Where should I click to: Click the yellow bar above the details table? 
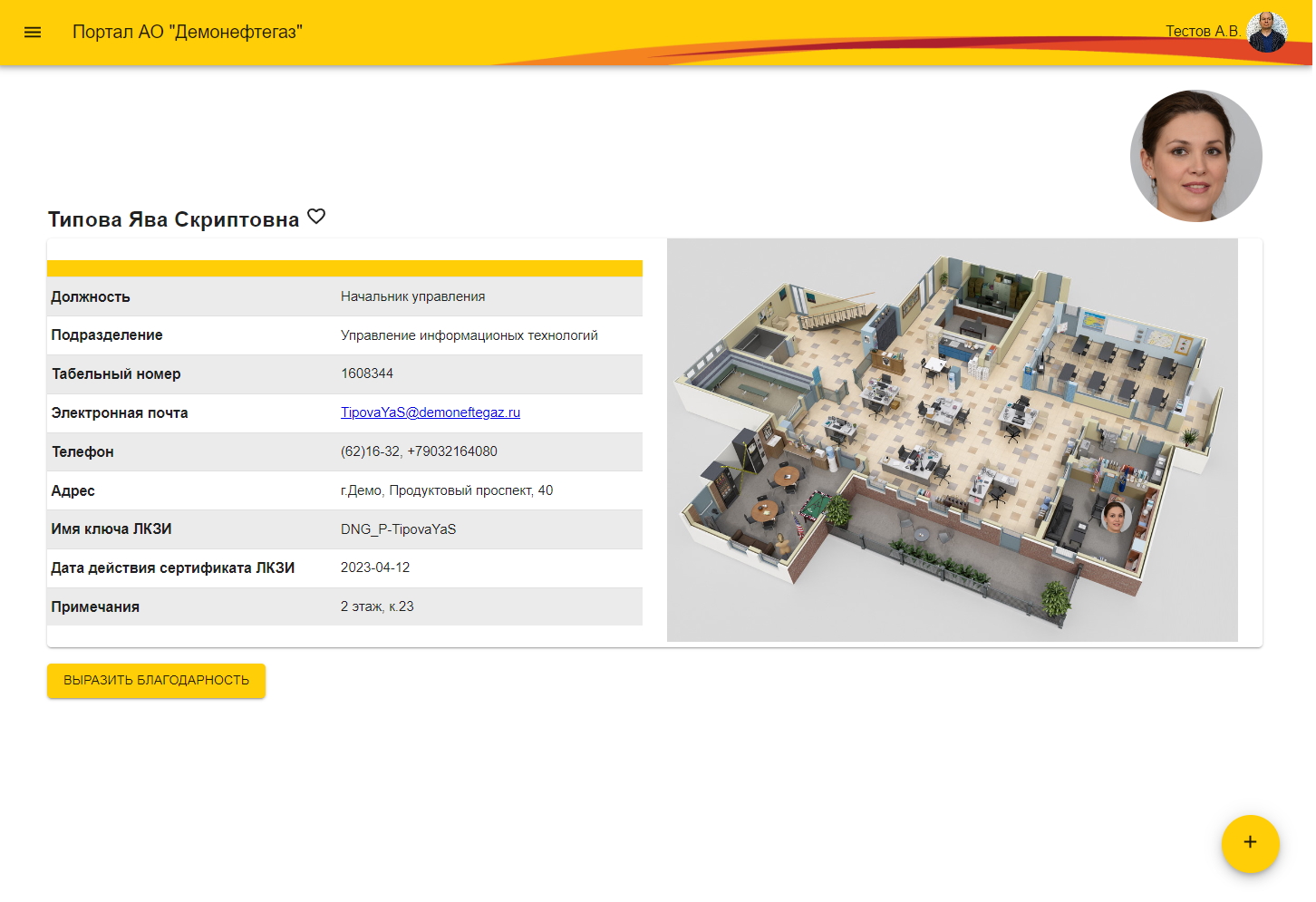pyautogui.click(x=344, y=268)
